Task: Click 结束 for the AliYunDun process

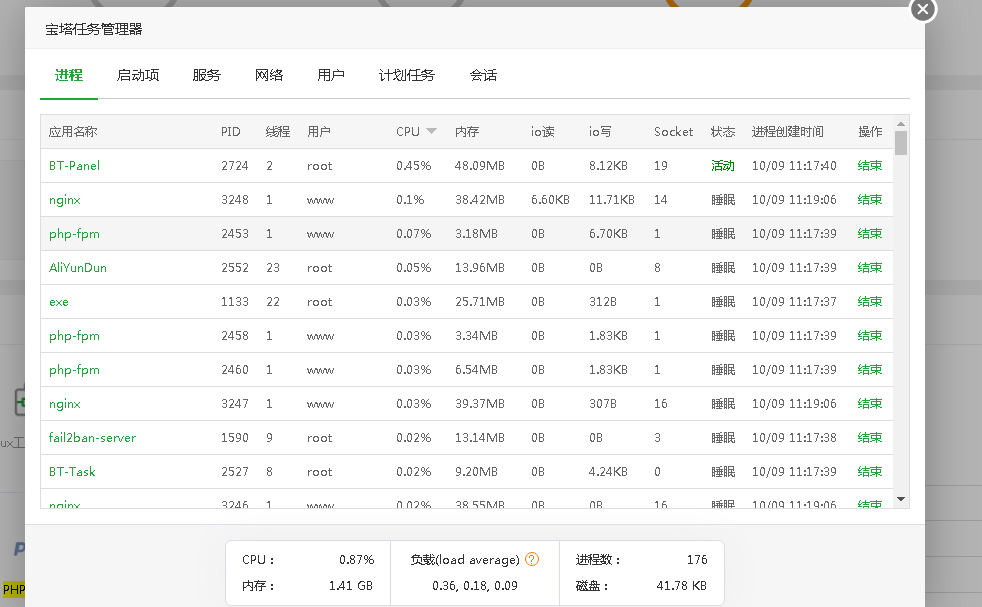Action: [869, 268]
